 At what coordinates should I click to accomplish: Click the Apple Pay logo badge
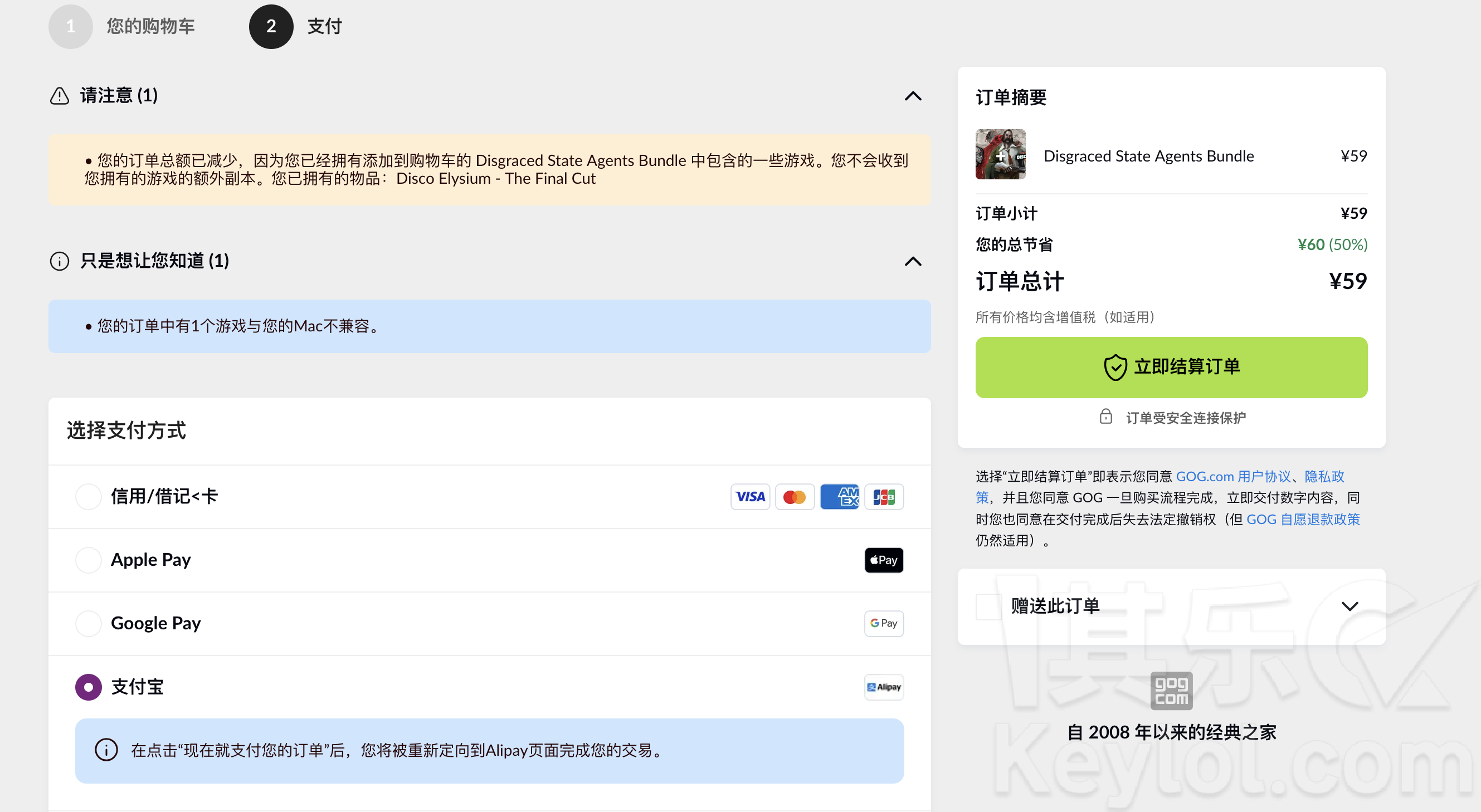pos(884,560)
